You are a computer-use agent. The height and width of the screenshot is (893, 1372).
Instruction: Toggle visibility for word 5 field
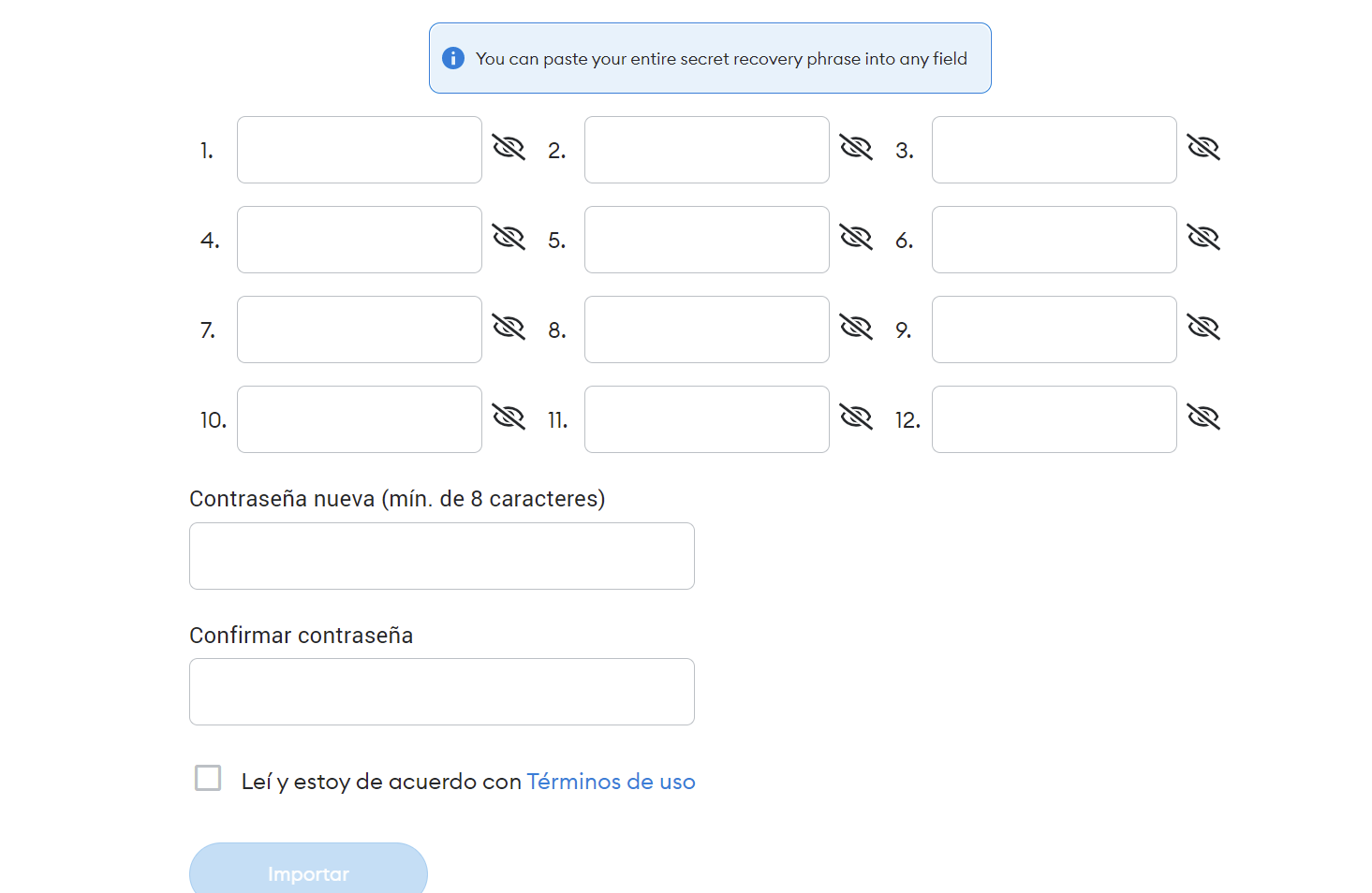click(856, 238)
